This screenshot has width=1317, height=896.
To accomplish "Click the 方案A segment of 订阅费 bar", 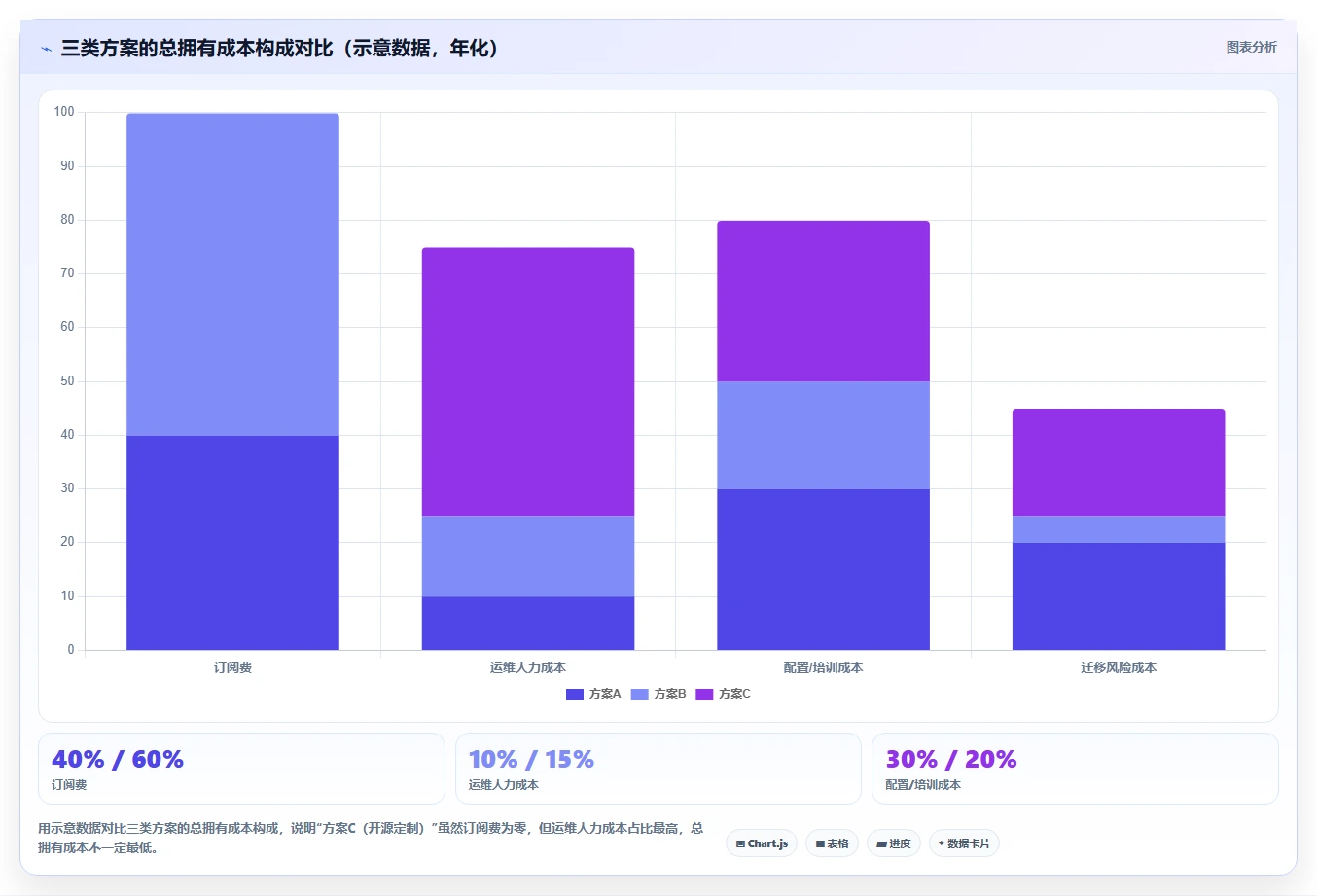I will pos(232,543).
